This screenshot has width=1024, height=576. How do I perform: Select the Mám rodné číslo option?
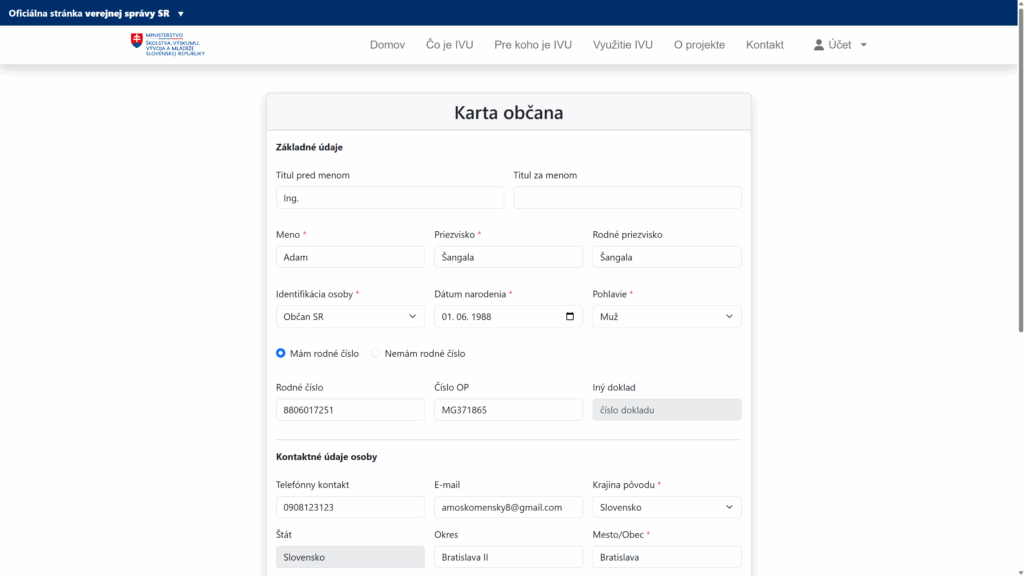[x=281, y=352]
